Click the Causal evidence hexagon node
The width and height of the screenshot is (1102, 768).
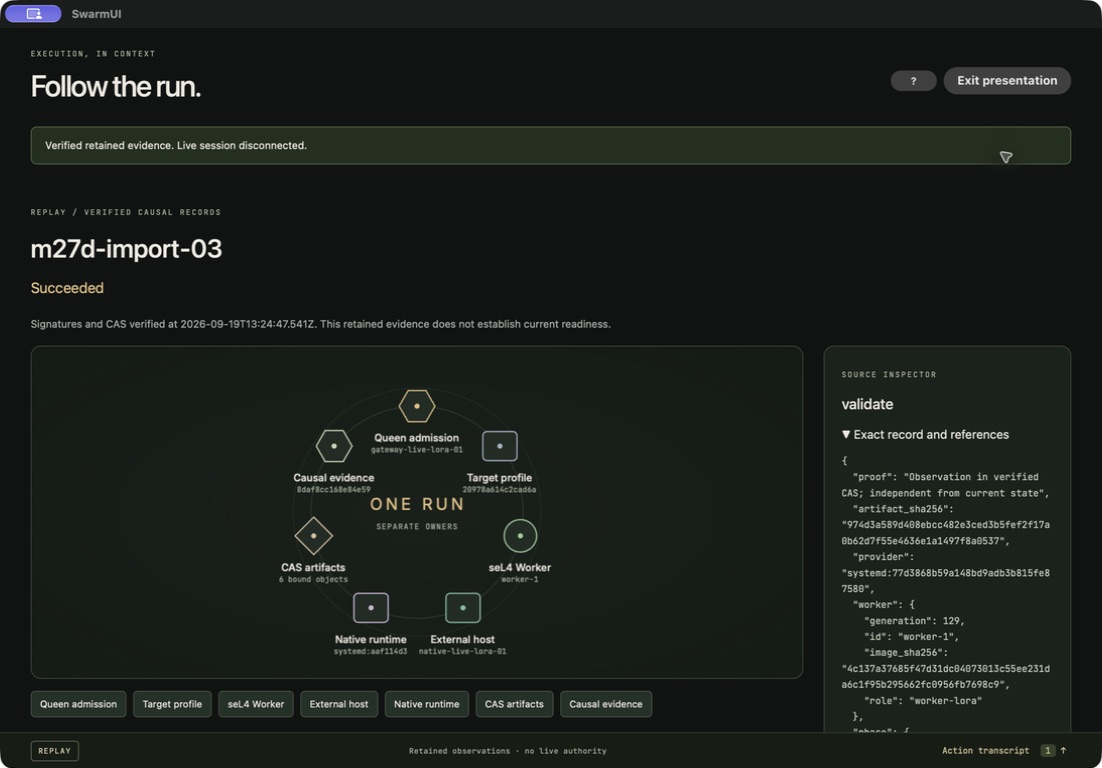[x=334, y=446]
